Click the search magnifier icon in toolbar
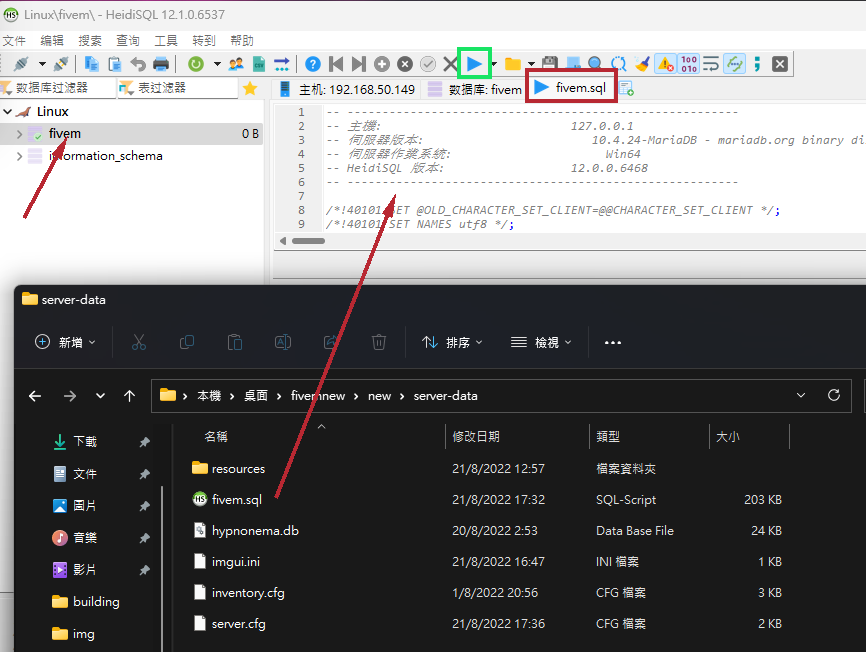Screen dimensions: 866x652 [x=593, y=64]
